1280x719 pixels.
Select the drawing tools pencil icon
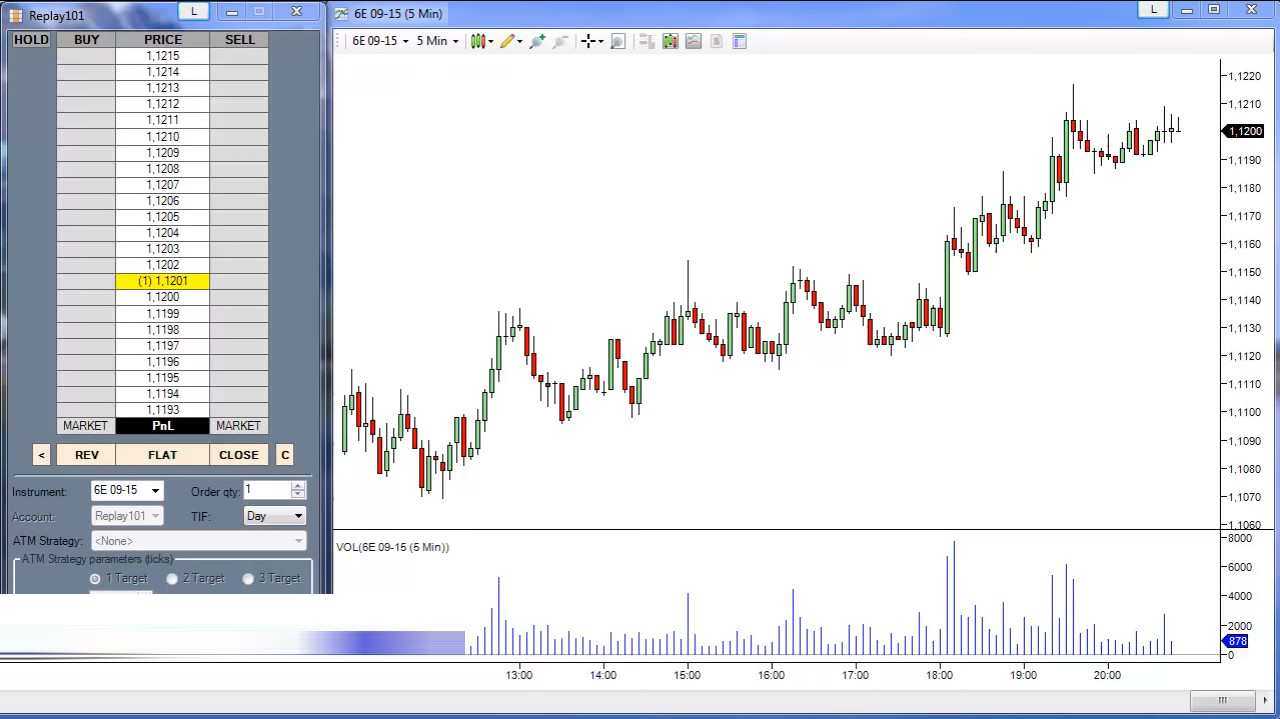[508, 41]
